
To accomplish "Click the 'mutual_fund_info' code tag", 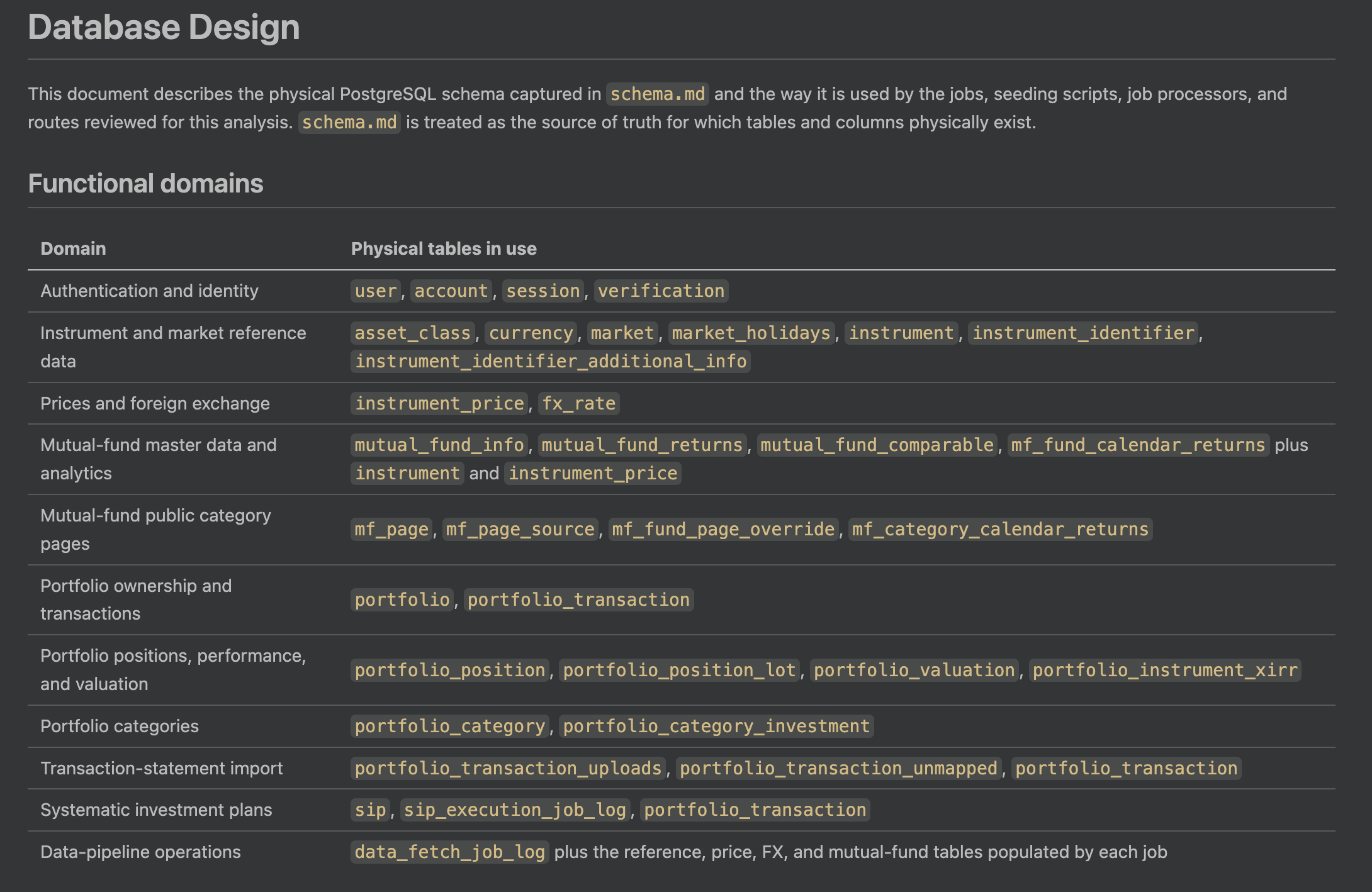I will point(439,445).
